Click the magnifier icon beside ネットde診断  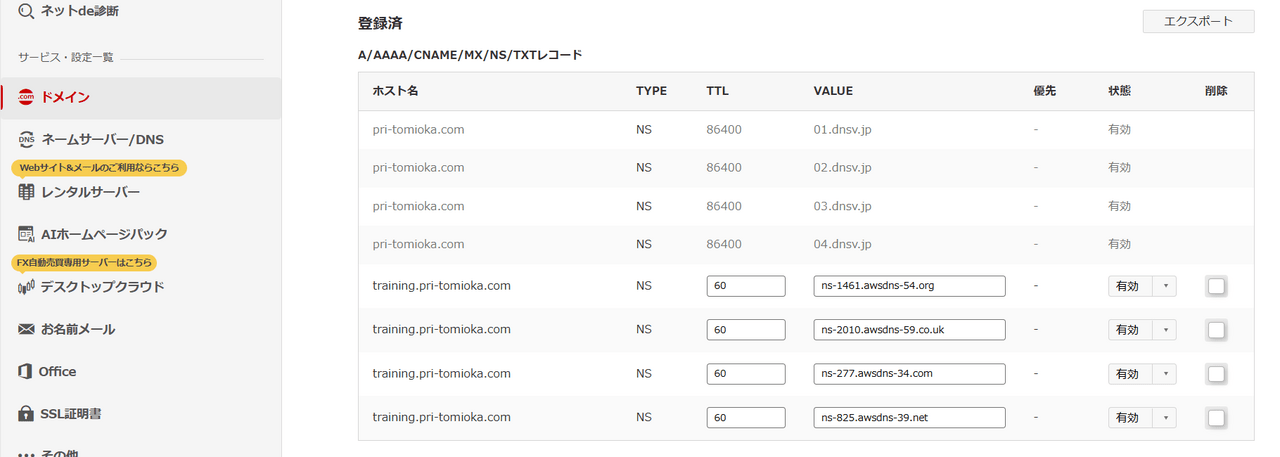(26, 11)
